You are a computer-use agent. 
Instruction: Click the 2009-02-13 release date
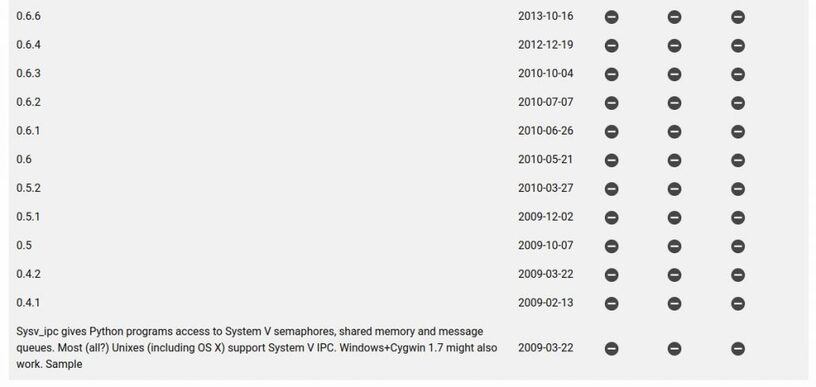click(x=545, y=302)
